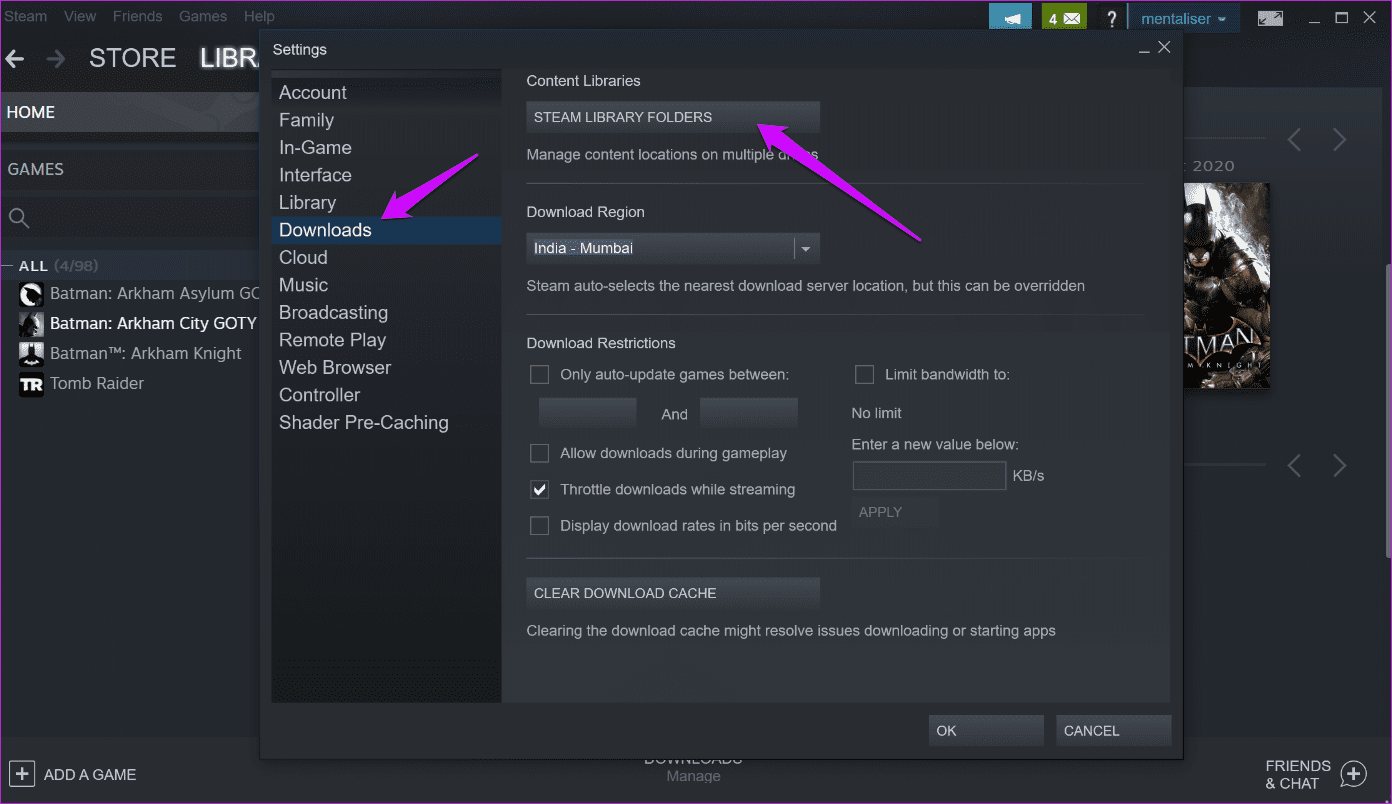This screenshot has width=1392, height=804.
Task: Open Steam announcements via megaphone icon
Action: click(1010, 16)
